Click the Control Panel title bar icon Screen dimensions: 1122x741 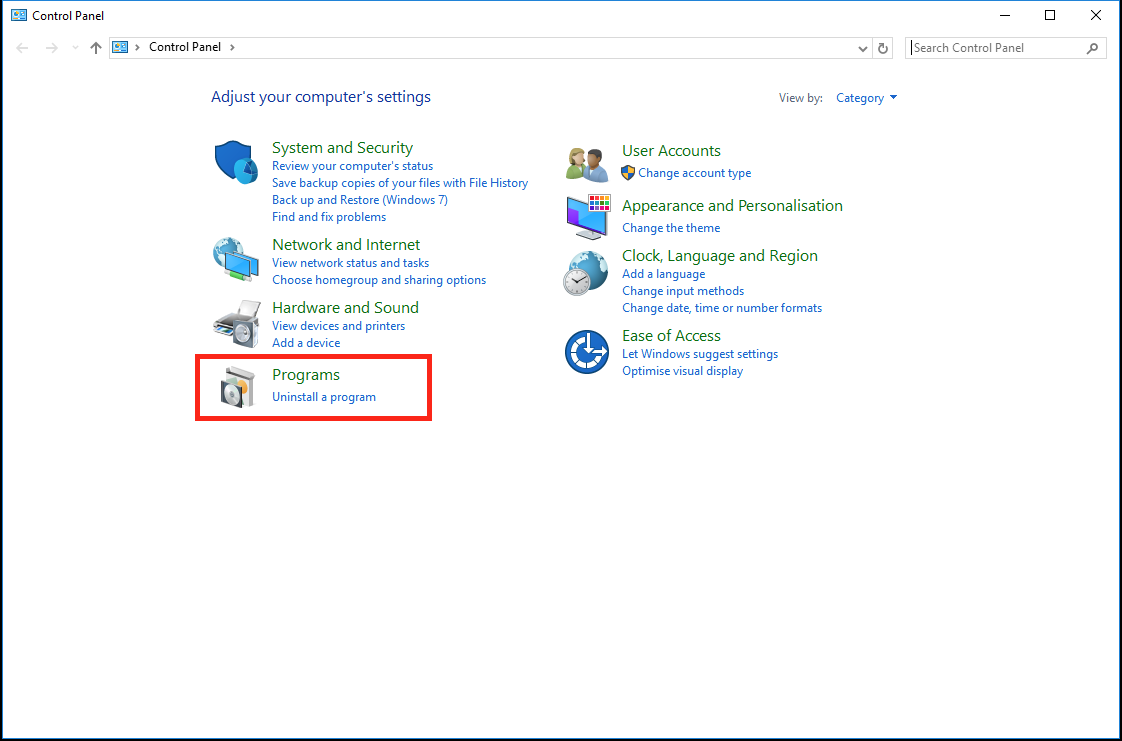coord(19,15)
